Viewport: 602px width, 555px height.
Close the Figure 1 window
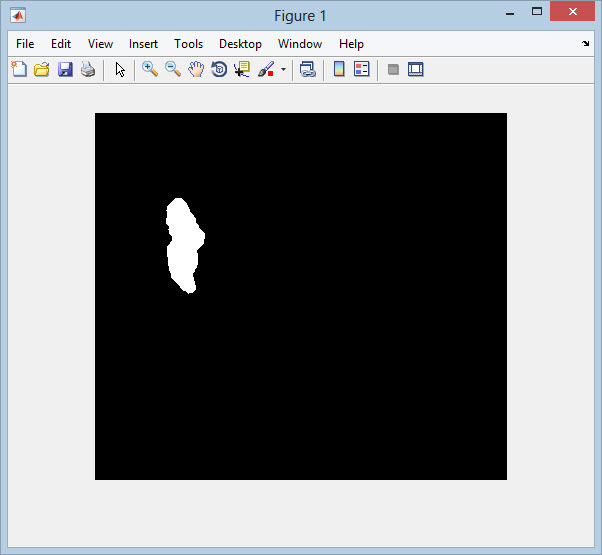[572, 12]
